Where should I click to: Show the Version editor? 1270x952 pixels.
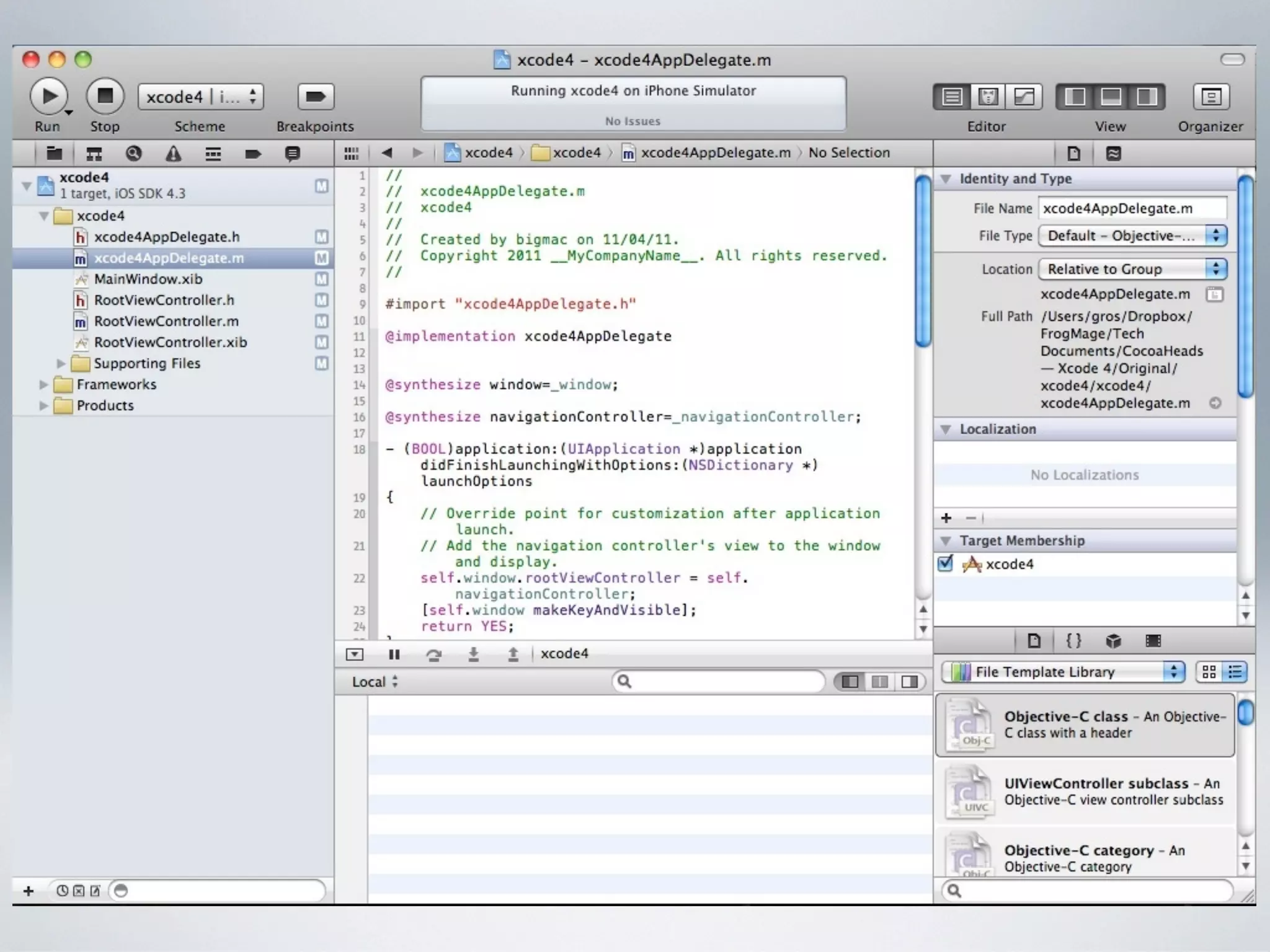pos(1023,97)
